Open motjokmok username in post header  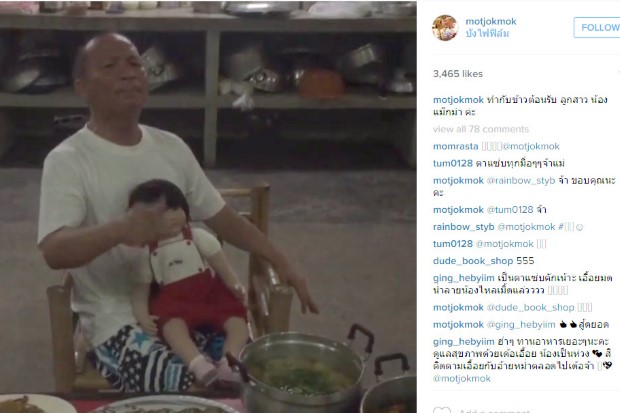(491, 21)
